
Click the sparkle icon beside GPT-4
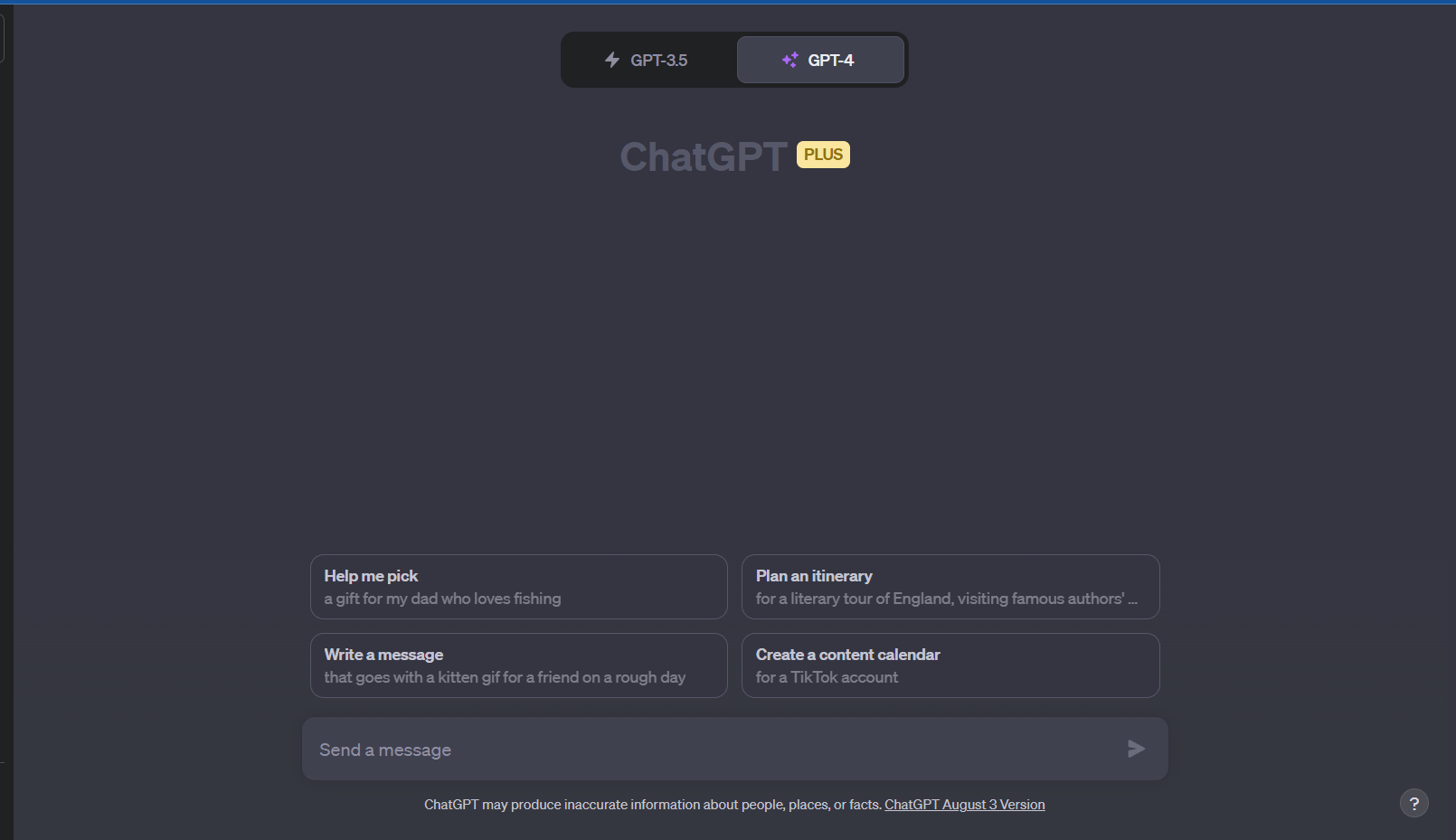(789, 60)
